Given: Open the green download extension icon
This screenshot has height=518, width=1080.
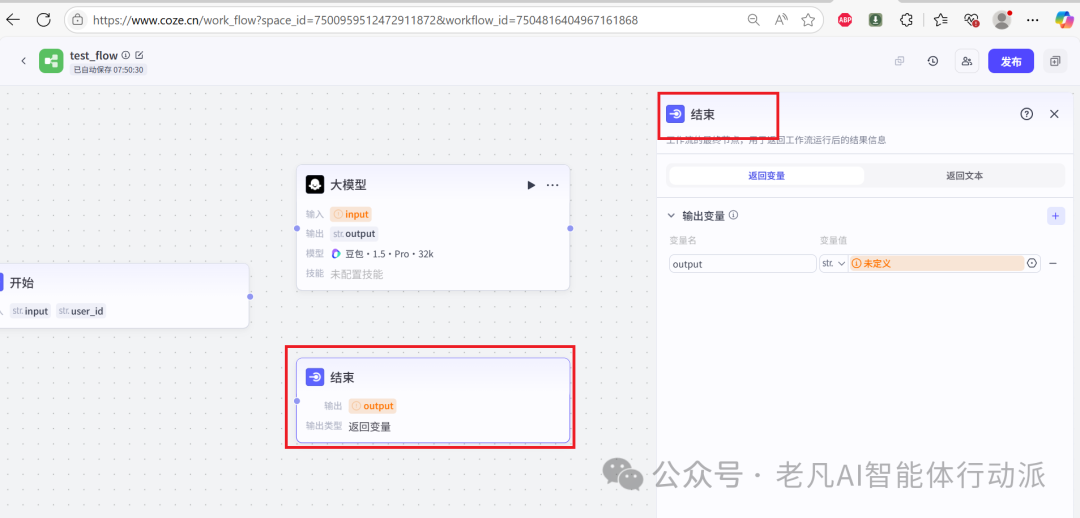Looking at the screenshot, I should (x=875, y=20).
